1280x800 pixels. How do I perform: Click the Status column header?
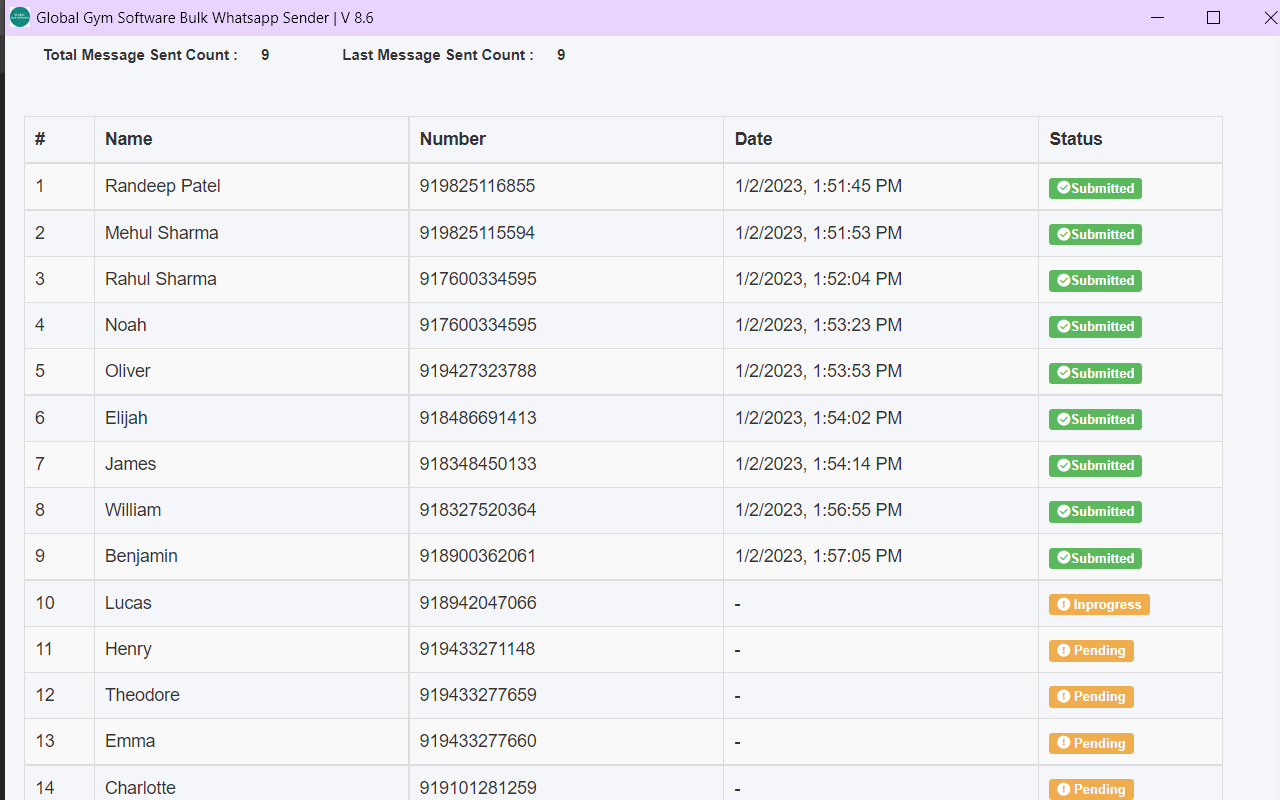1076,139
